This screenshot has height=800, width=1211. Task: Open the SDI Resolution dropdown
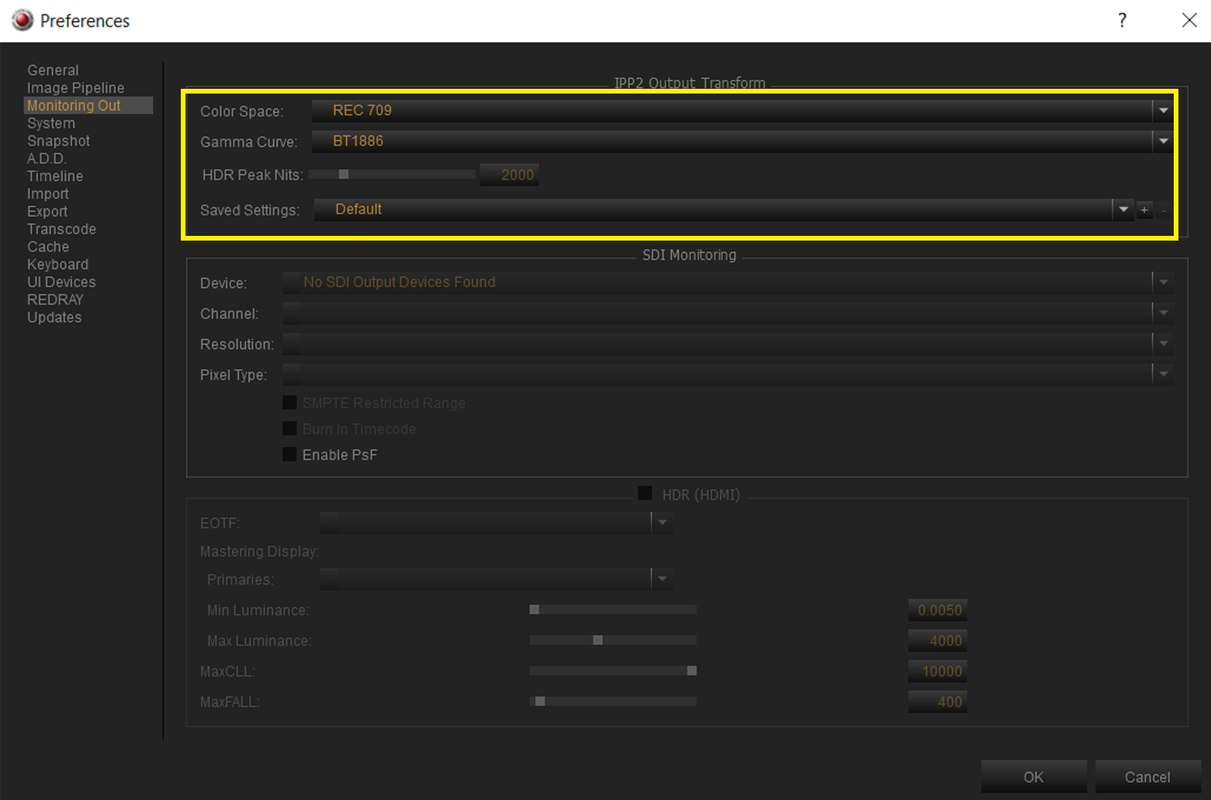click(x=727, y=344)
